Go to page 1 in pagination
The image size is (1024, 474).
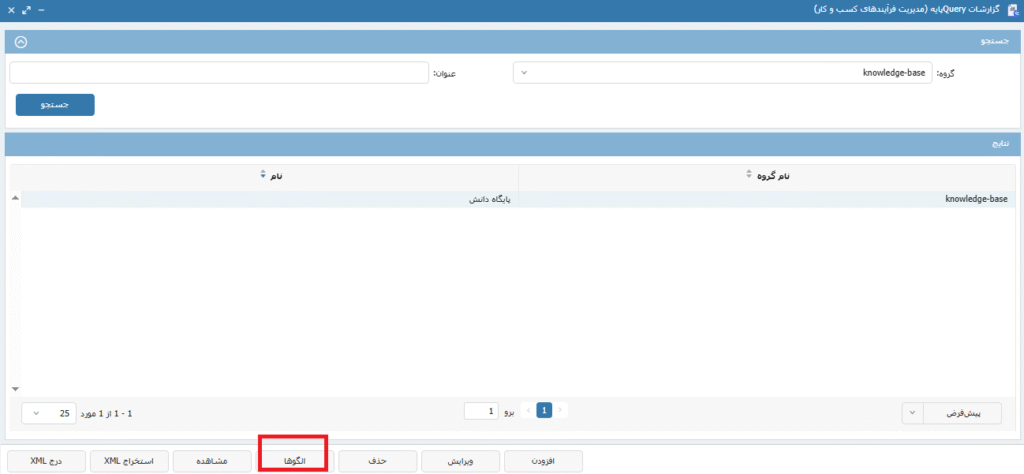(544, 411)
